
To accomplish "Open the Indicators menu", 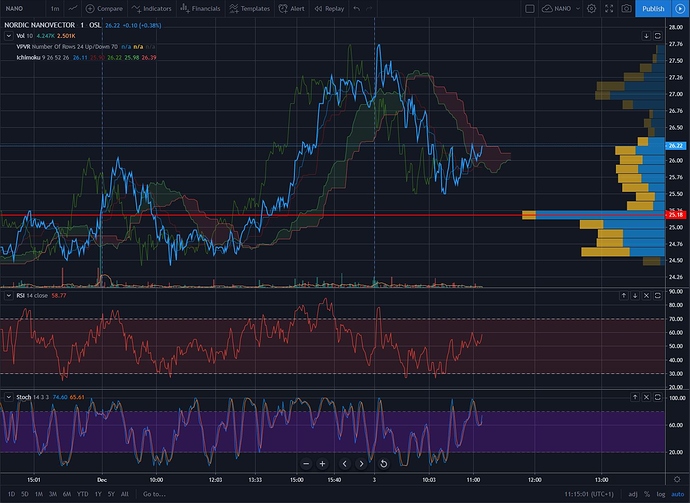I will pos(151,8).
